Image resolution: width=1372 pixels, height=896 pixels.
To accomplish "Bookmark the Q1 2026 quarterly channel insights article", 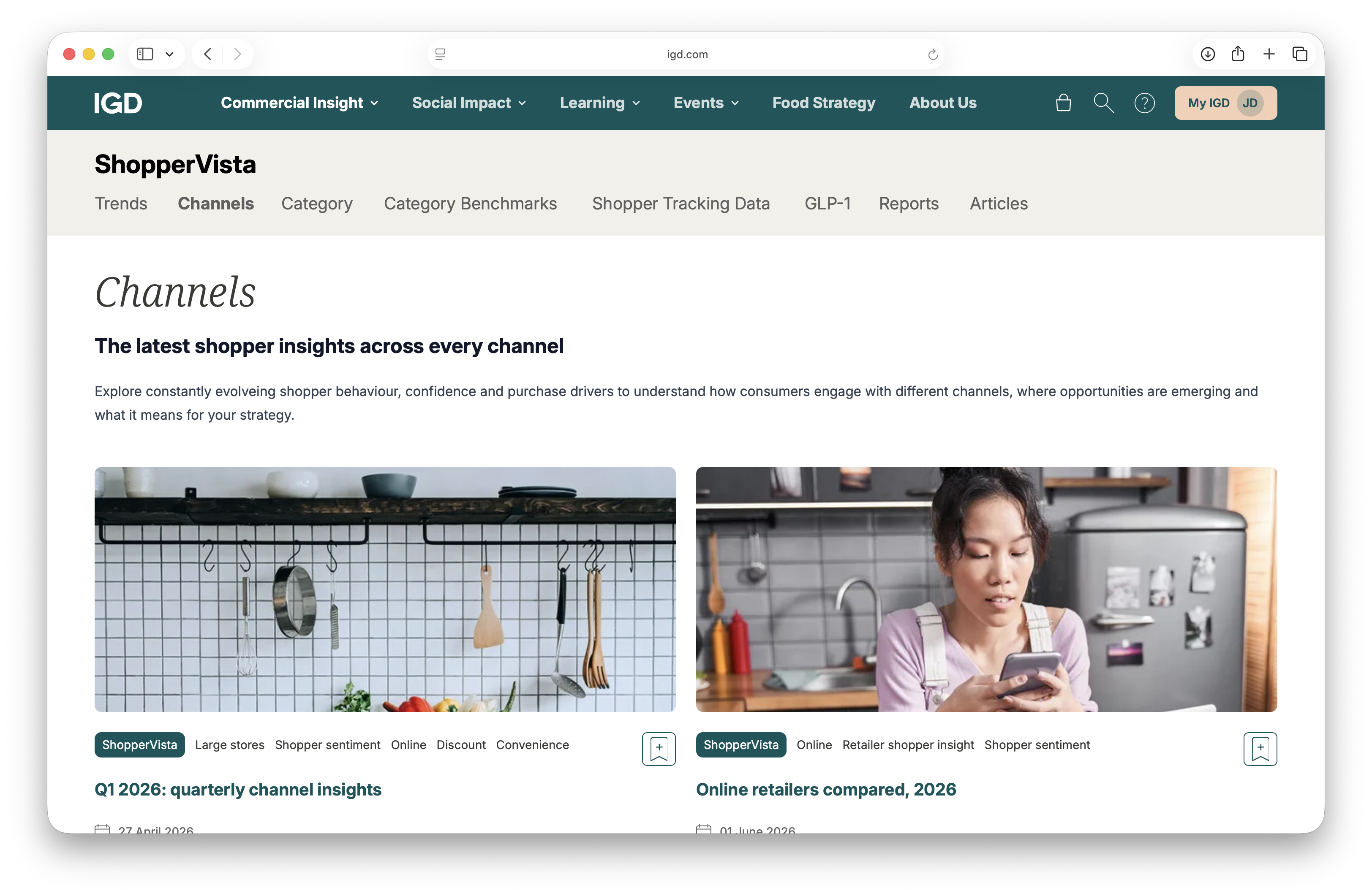I will 658,749.
